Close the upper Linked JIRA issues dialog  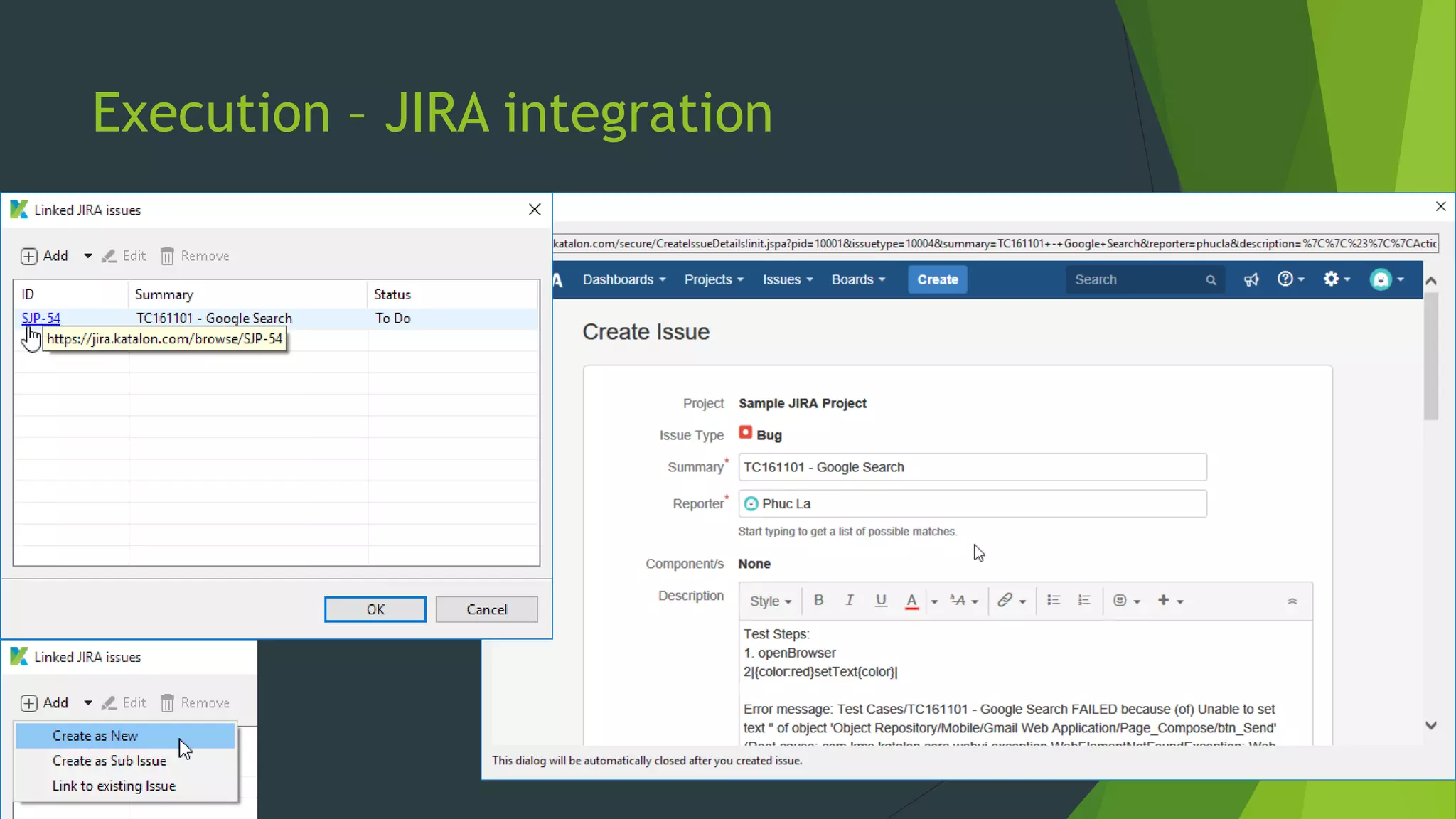pyautogui.click(x=535, y=209)
